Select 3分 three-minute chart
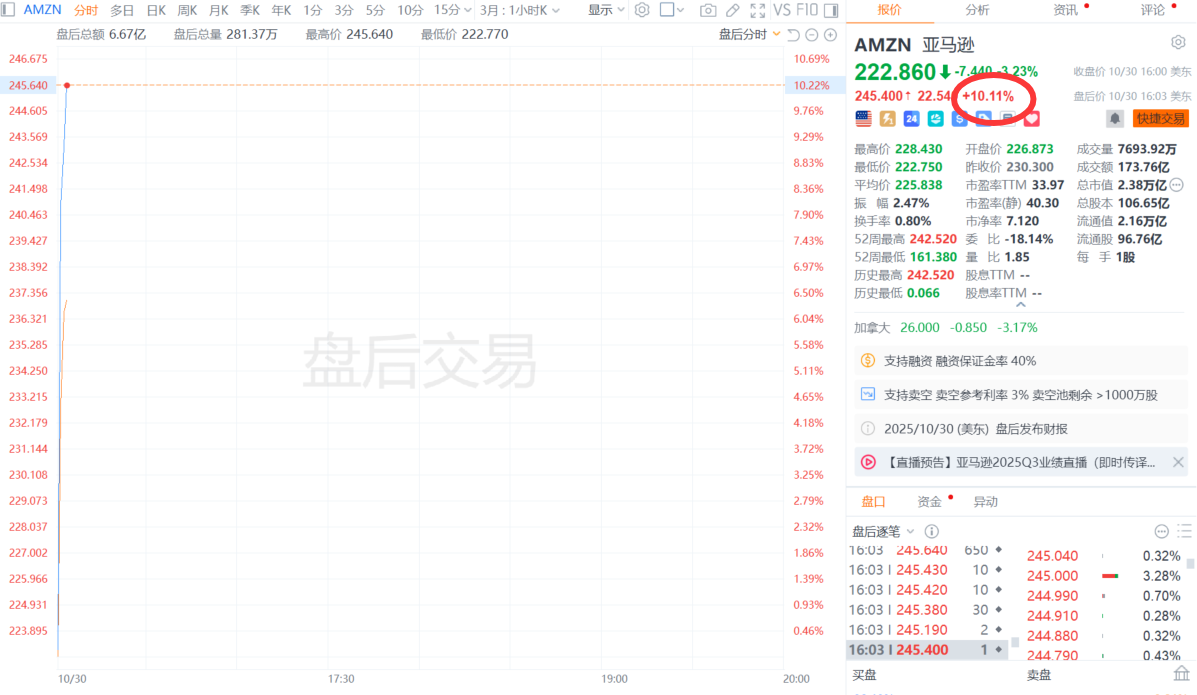The image size is (1197, 695). (x=344, y=10)
